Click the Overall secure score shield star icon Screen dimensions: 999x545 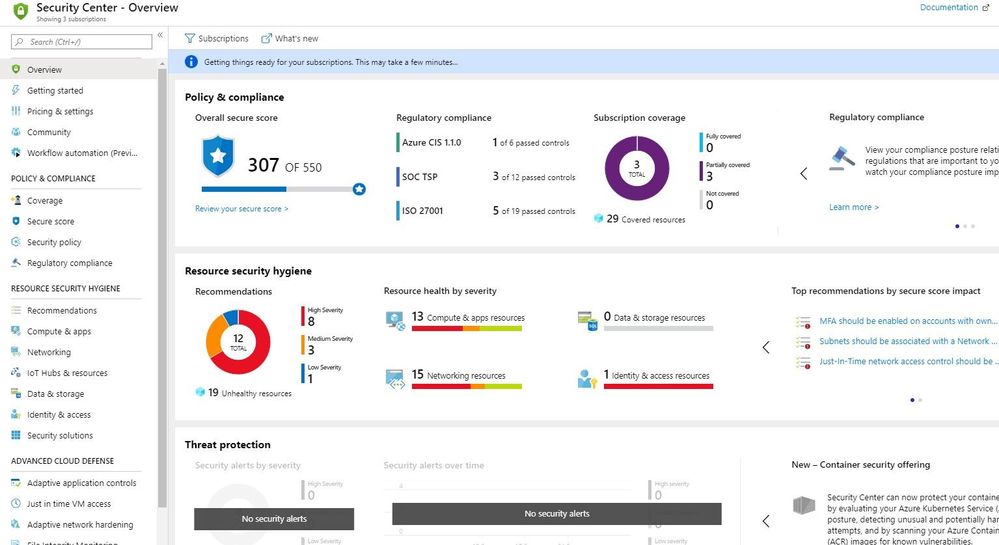point(218,156)
